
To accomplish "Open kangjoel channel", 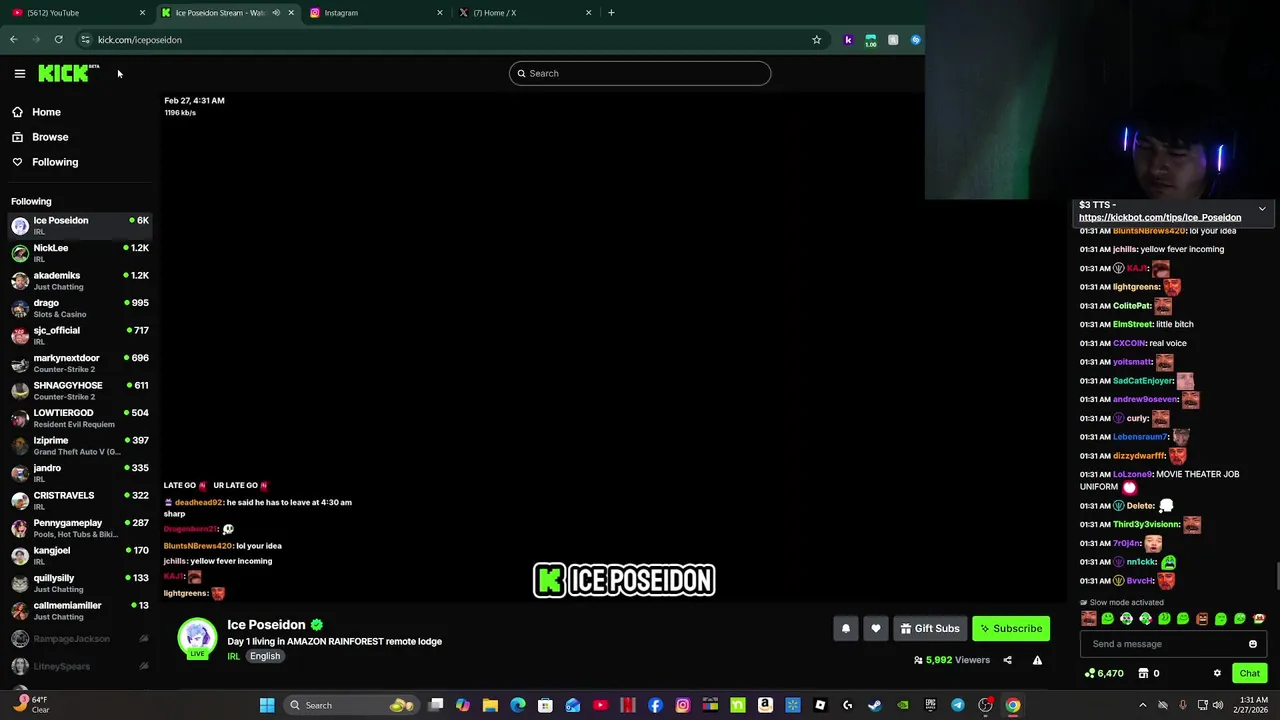I will pos(80,556).
